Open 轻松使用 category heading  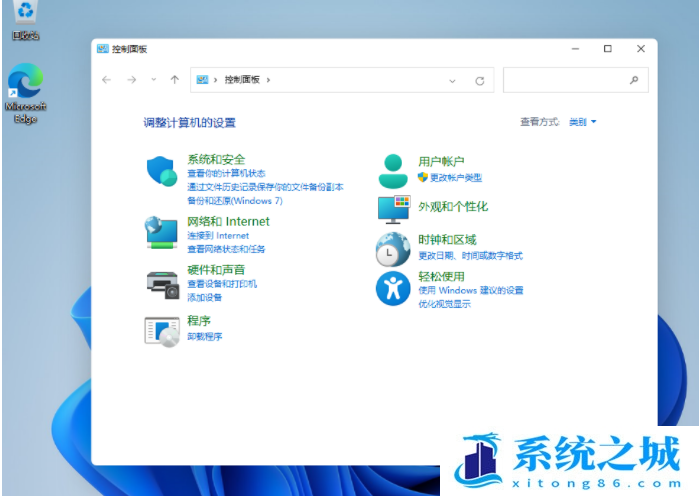pyautogui.click(x=441, y=276)
